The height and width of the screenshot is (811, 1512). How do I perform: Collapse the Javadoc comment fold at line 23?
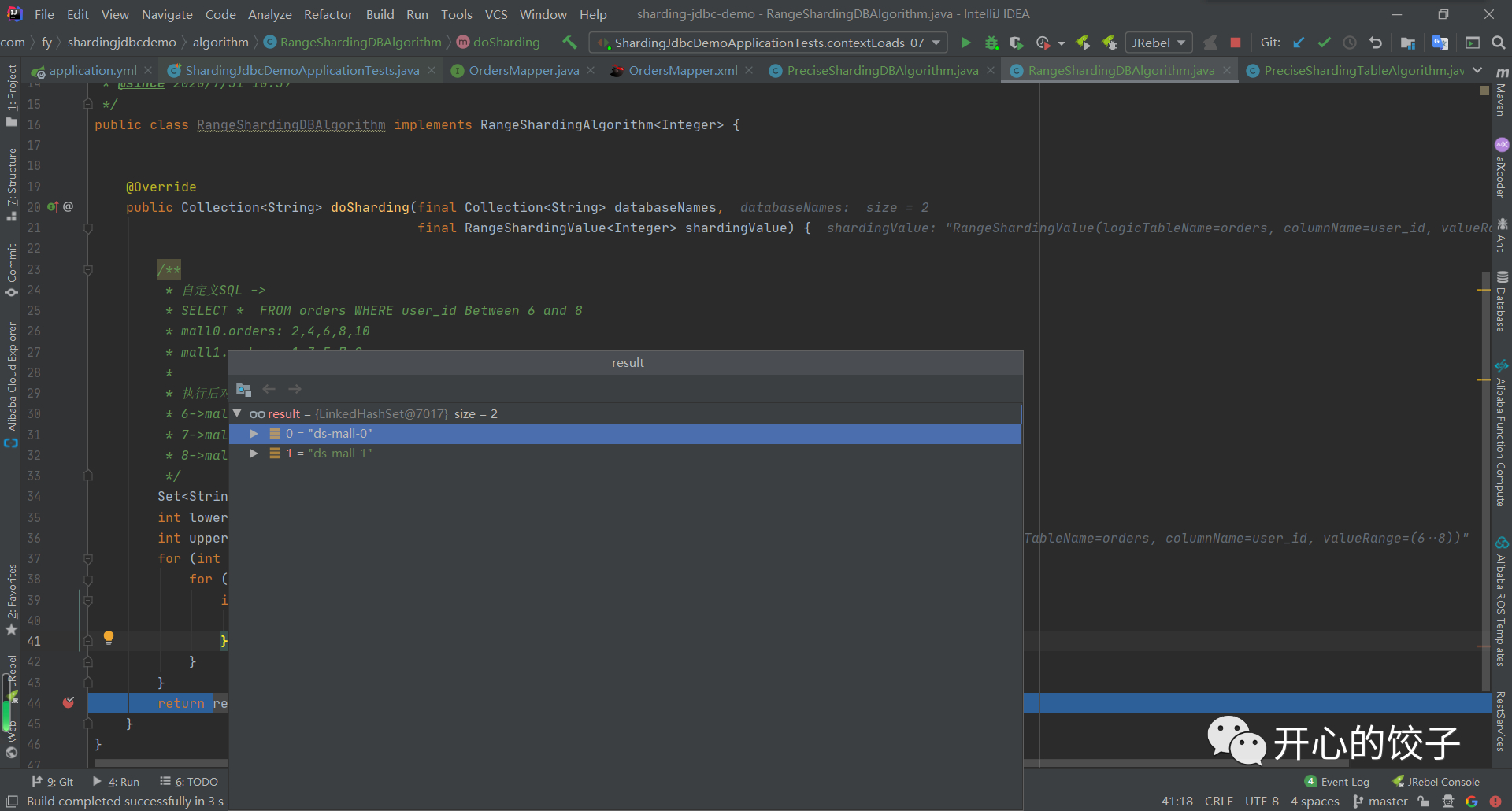point(88,269)
